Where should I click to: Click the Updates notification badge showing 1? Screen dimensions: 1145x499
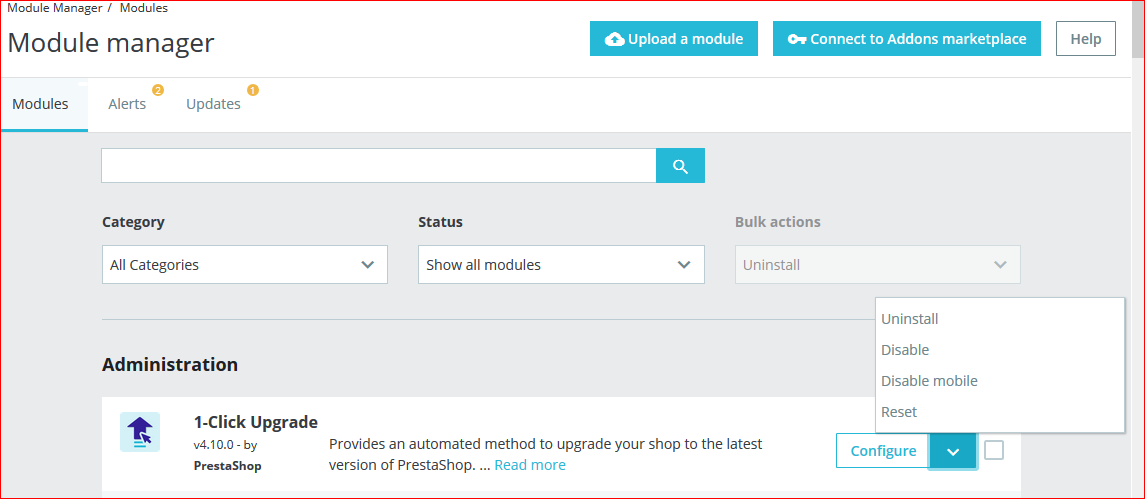pyautogui.click(x=253, y=91)
